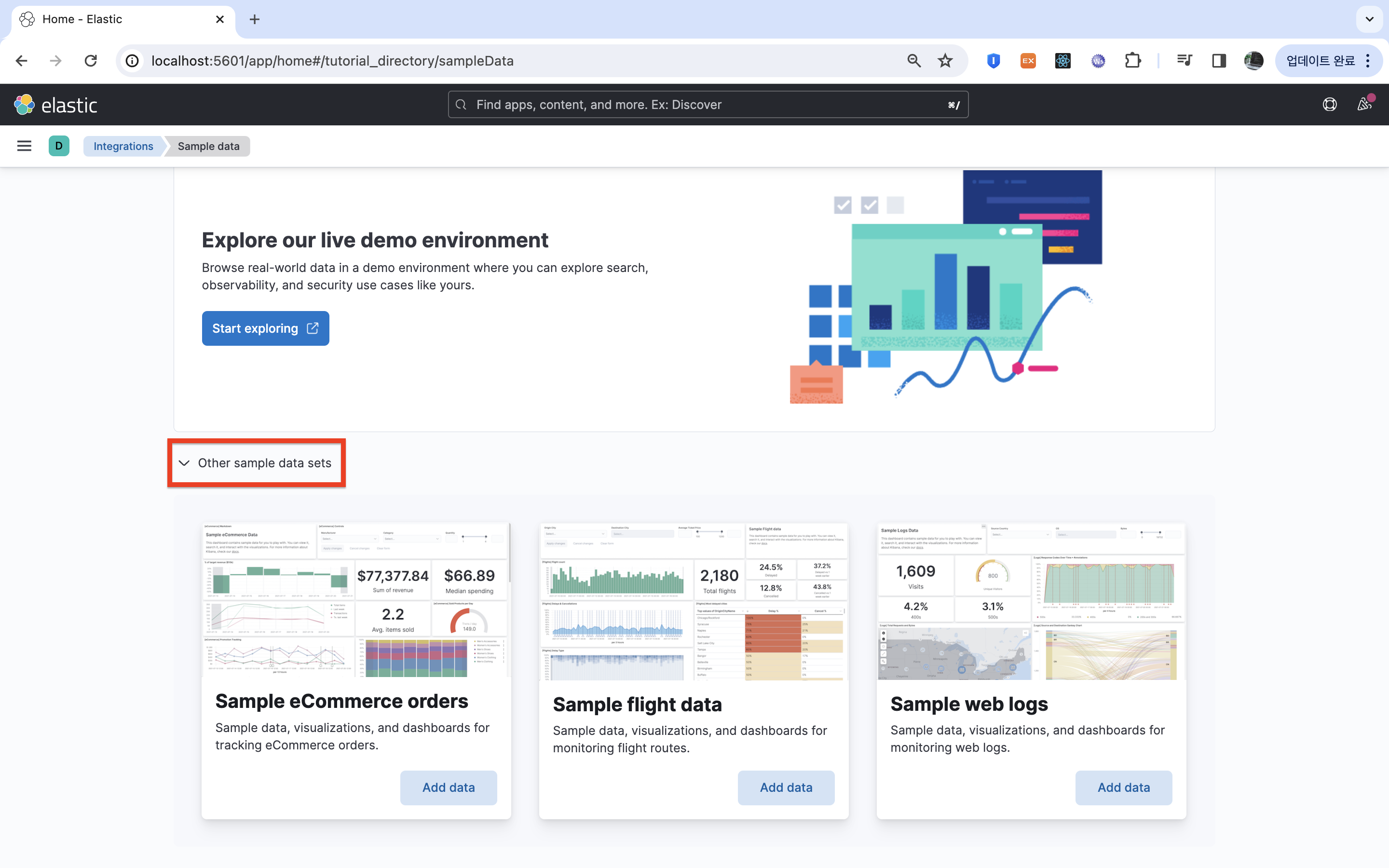Open the help menu lifebuoy icon
1389x868 pixels.
point(1329,105)
